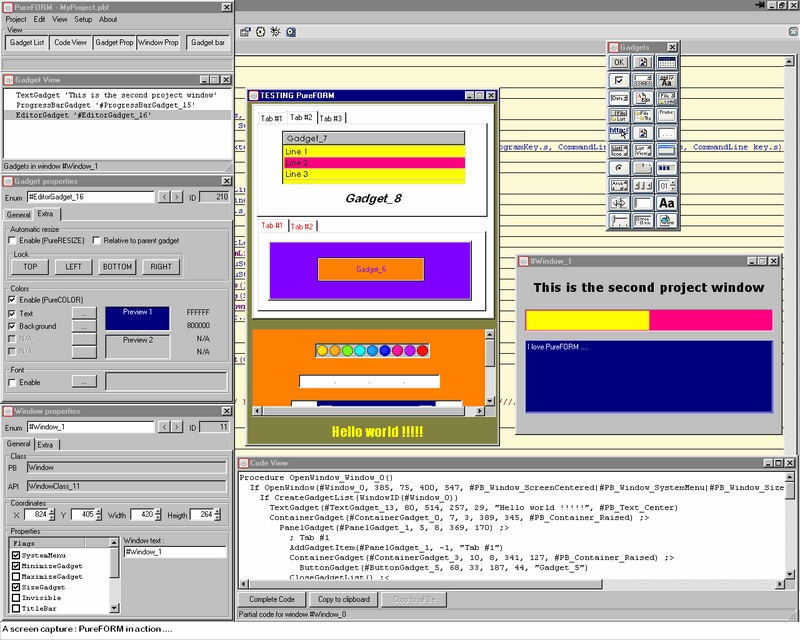The image size is (800, 640).
Task: Select the checkbox gadget in Gadgets palette
Action: pyautogui.click(x=619, y=80)
